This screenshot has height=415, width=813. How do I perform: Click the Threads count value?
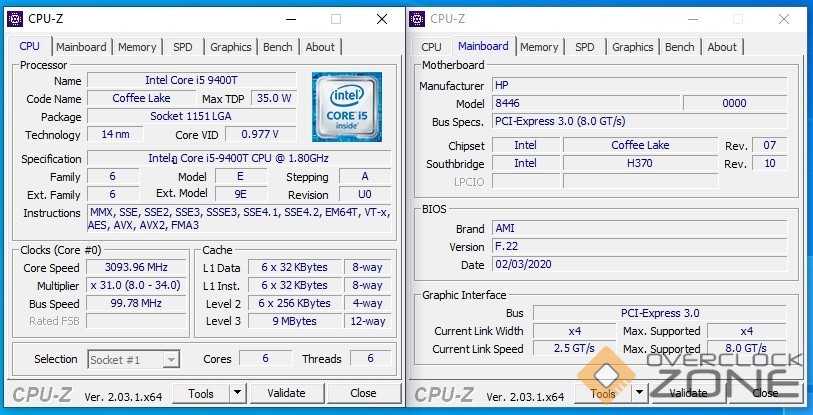(x=370, y=358)
